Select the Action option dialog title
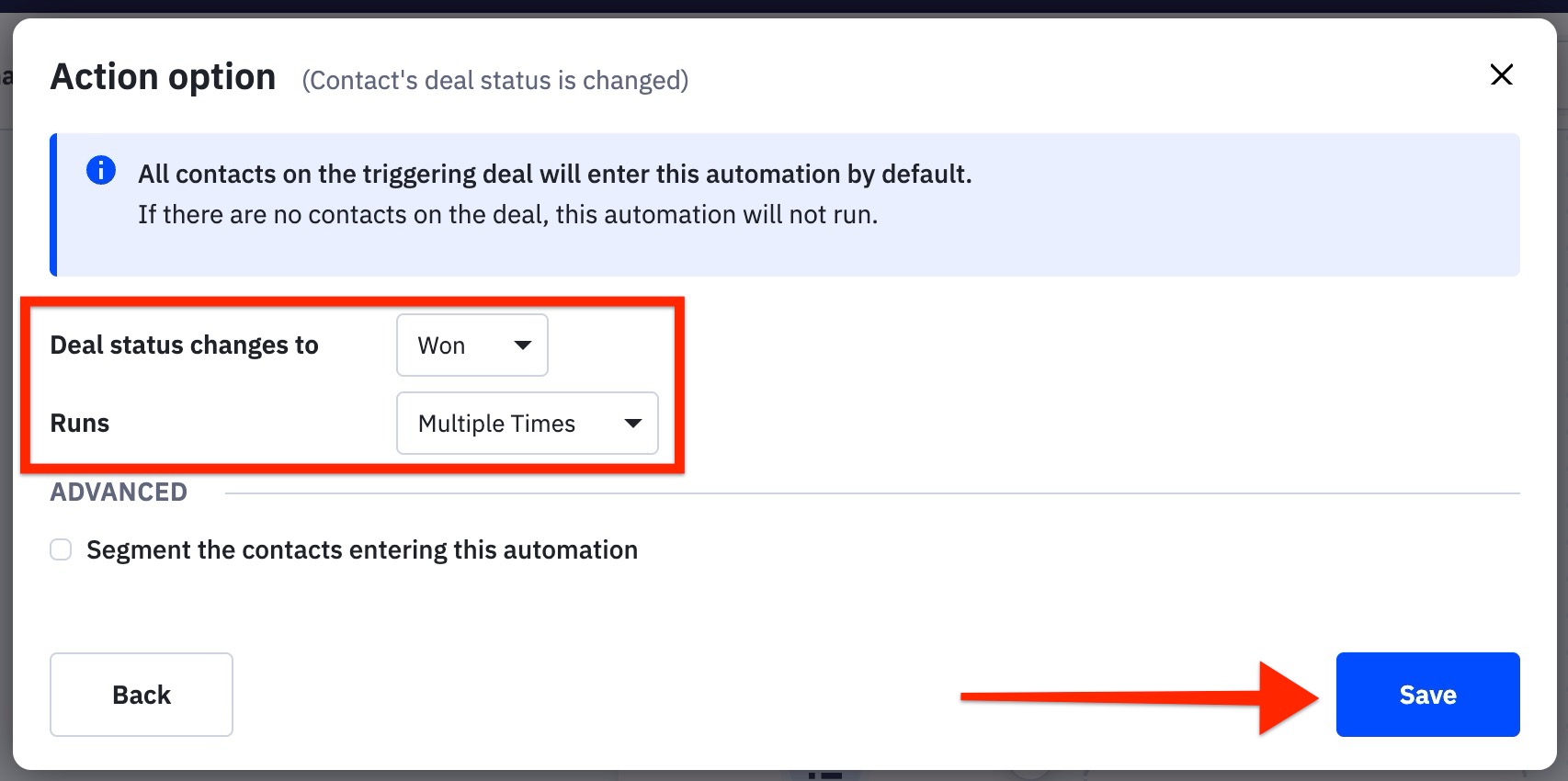The image size is (1568, 781). tap(163, 75)
